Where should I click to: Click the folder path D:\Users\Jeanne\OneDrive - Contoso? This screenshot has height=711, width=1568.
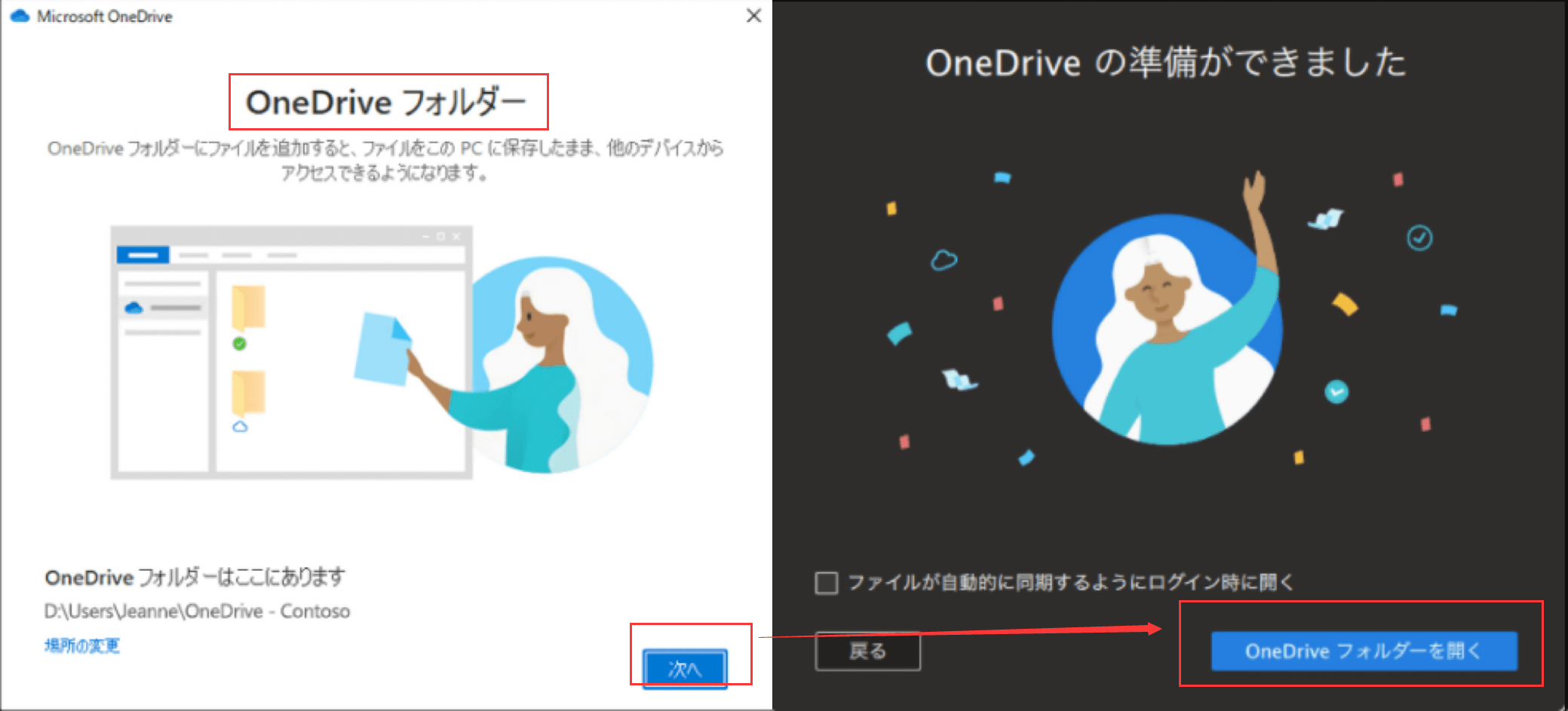pyautogui.click(x=197, y=611)
